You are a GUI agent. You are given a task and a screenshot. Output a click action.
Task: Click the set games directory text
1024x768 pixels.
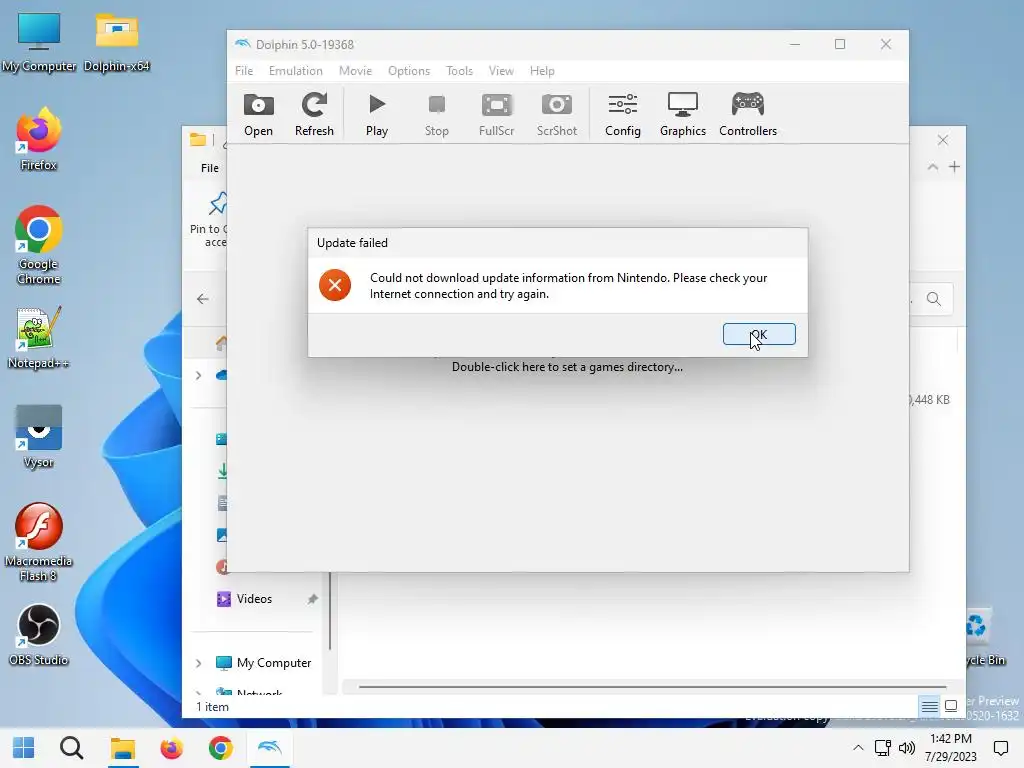click(x=567, y=367)
